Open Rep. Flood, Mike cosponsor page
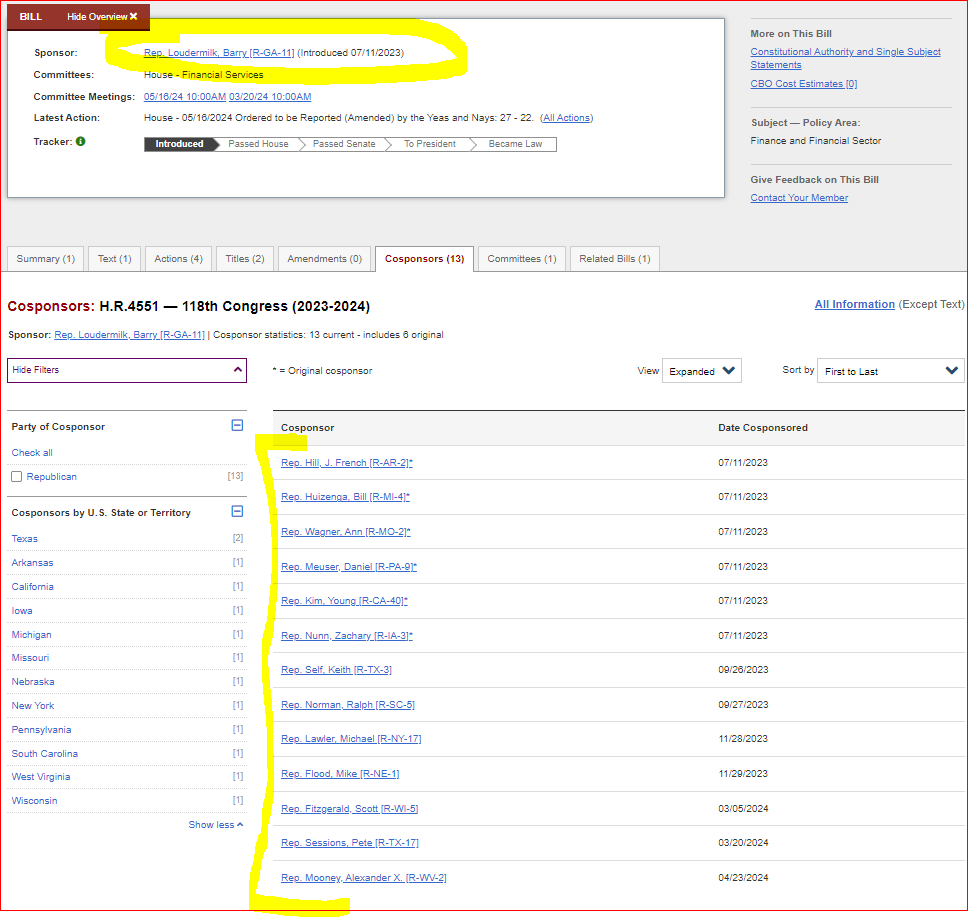Image resolution: width=968 pixels, height=917 pixels. click(x=340, y=774)
